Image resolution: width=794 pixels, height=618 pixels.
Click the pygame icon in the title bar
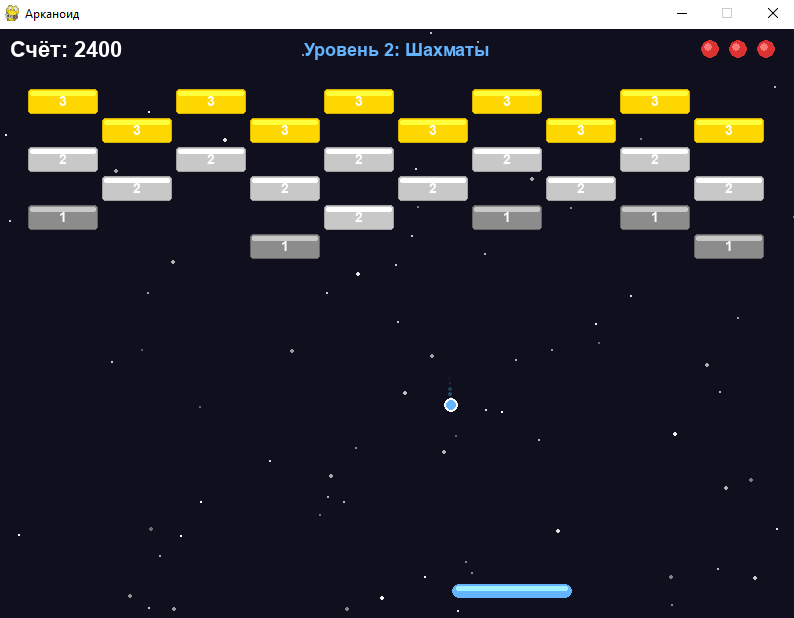pyautogui.click(x=12, y=14)
